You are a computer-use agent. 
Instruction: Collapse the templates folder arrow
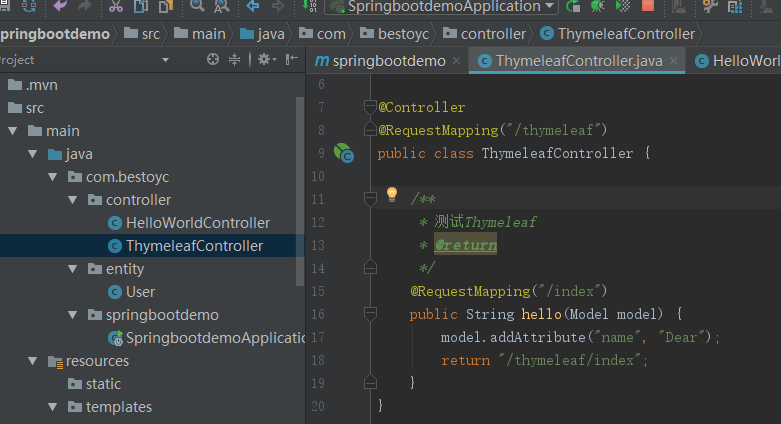(x=53, y=407)
